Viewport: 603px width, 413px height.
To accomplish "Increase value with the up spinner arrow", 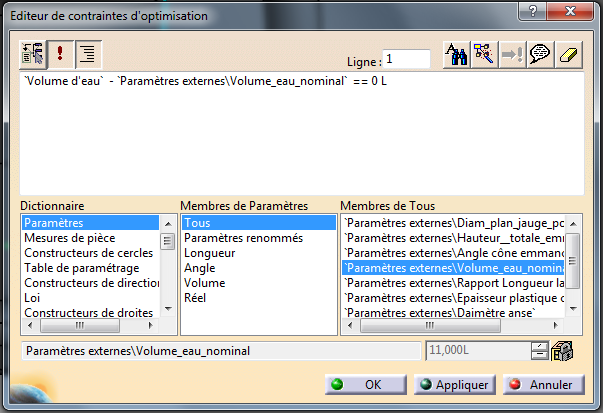I will pyautogui.click(x=540, y=346).
